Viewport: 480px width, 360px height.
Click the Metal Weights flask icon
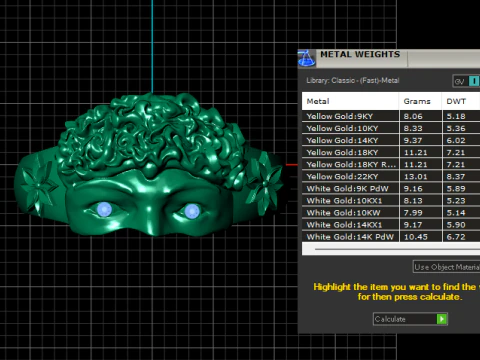coord(306,58)
